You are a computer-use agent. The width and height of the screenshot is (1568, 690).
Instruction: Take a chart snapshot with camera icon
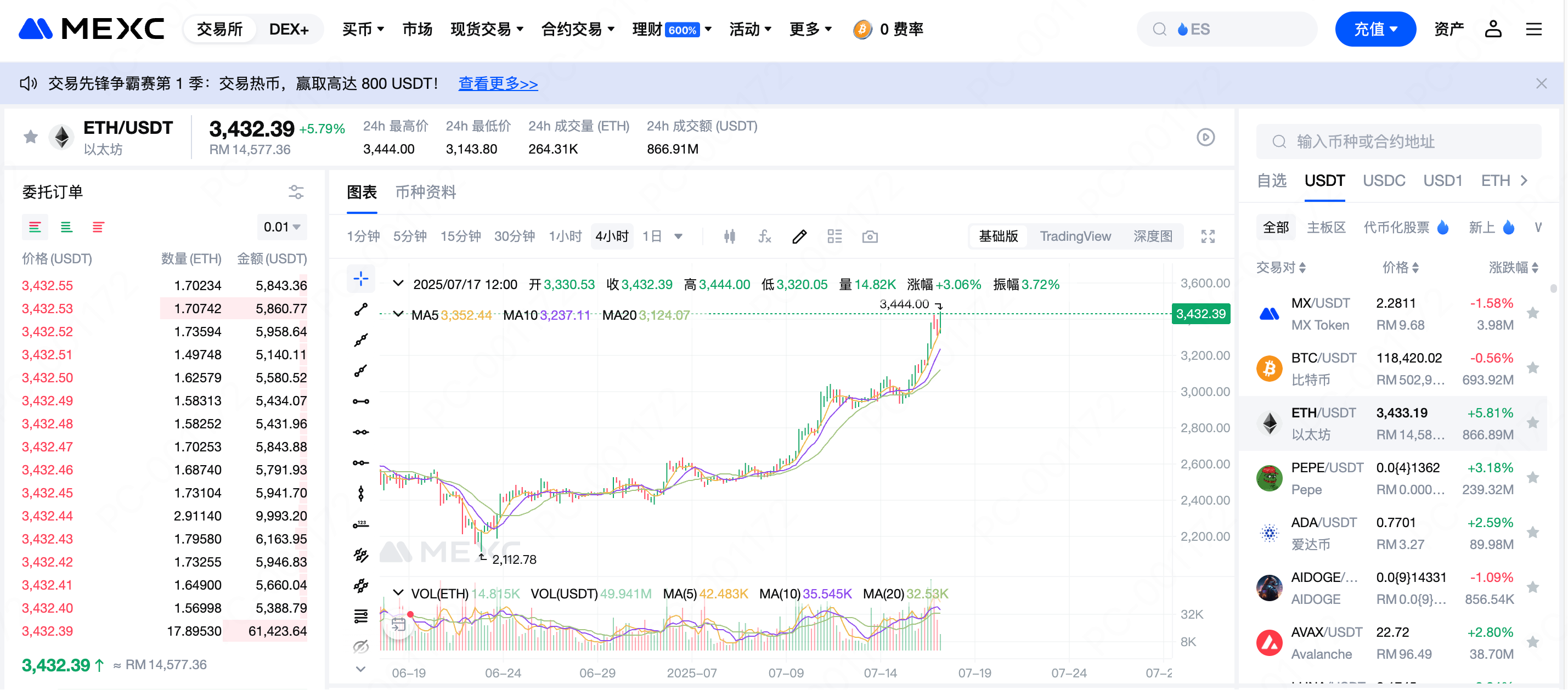(870, 237)
